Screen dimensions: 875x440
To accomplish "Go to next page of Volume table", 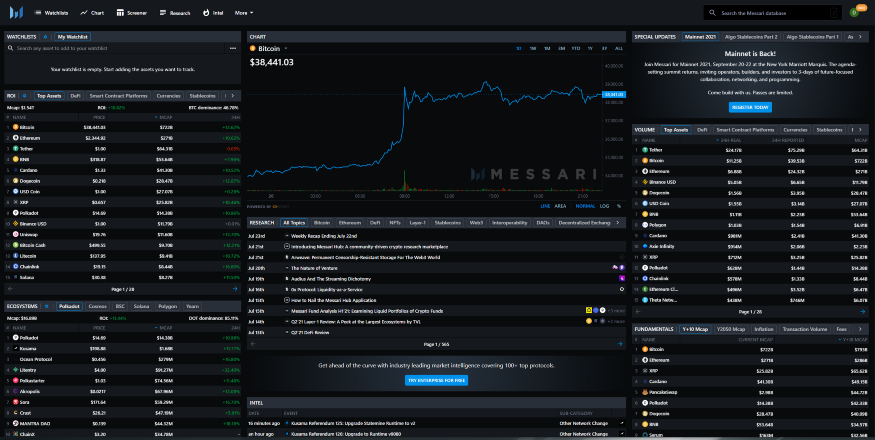I will pyautogui.click(x=863, y=312).
